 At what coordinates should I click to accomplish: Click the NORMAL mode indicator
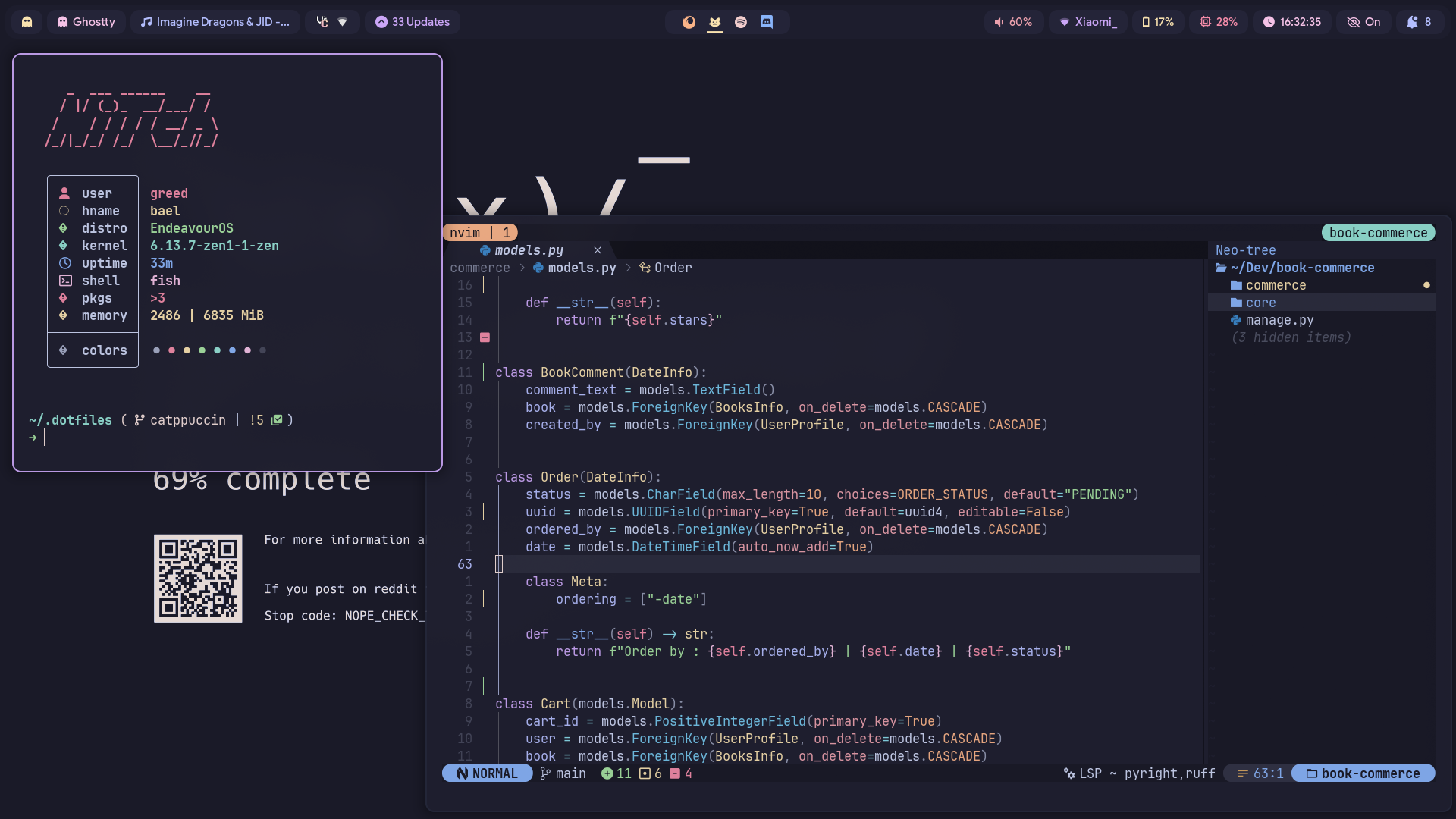point(487,773)
